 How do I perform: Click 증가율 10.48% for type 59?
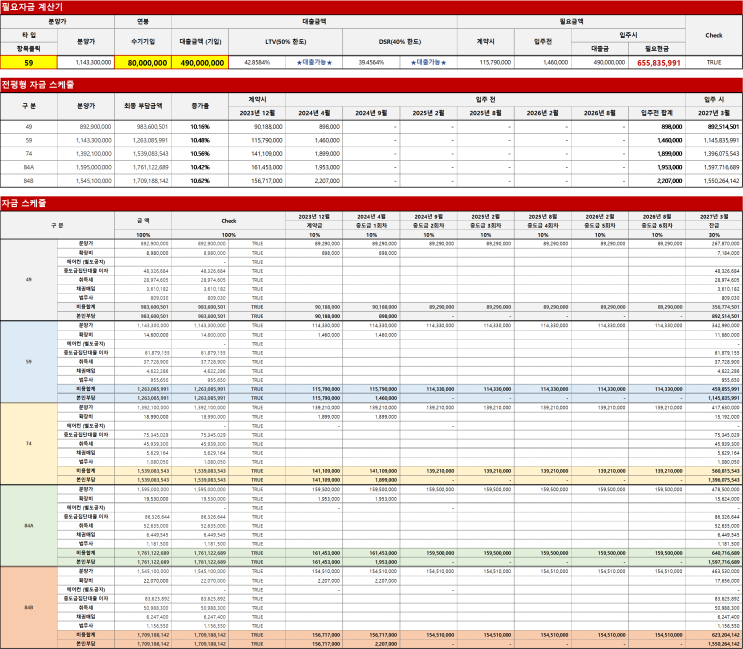pyautogui.click(x=200, y=140)
